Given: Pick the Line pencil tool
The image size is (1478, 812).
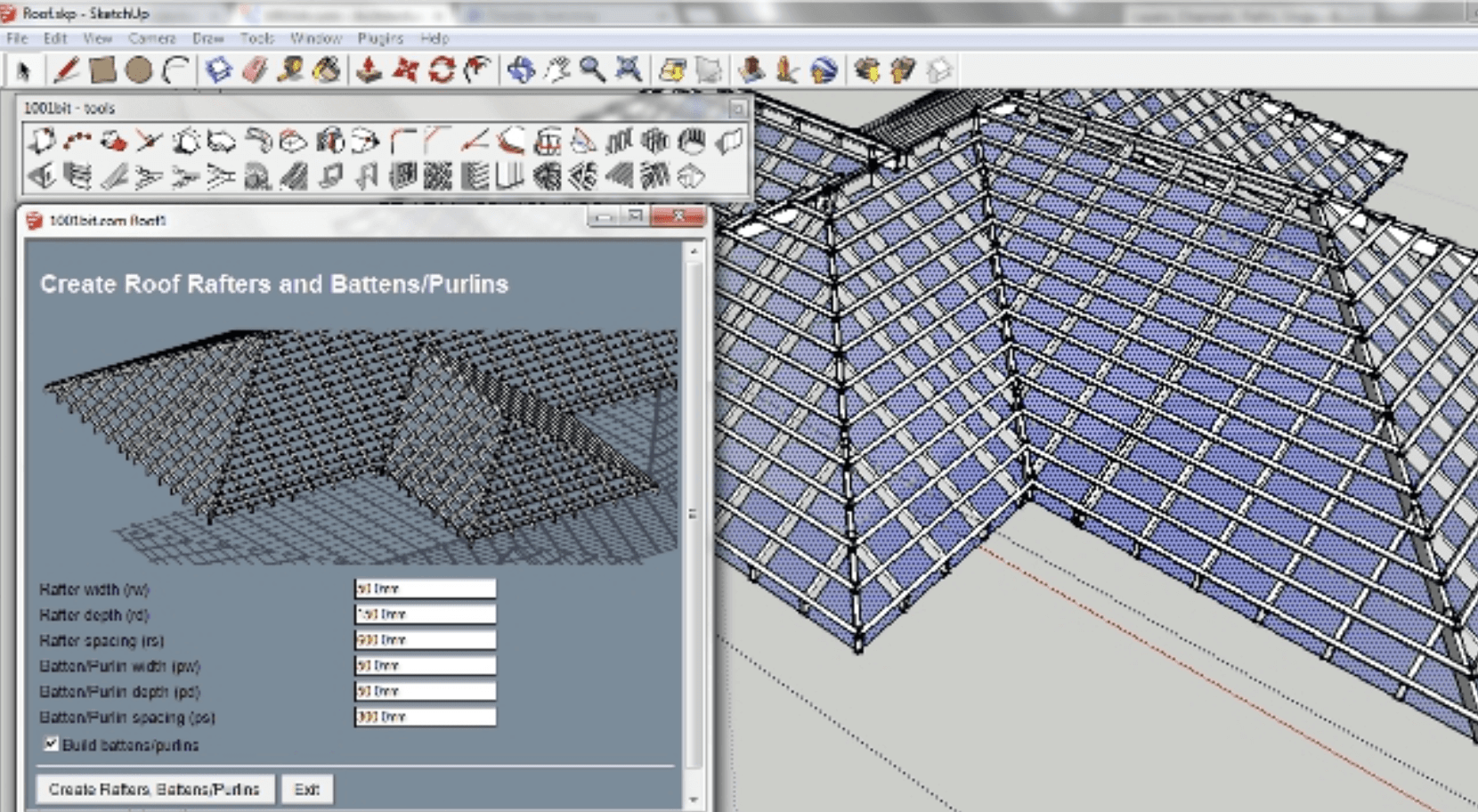Looking at the screenshot, I should tap(65, 69).
